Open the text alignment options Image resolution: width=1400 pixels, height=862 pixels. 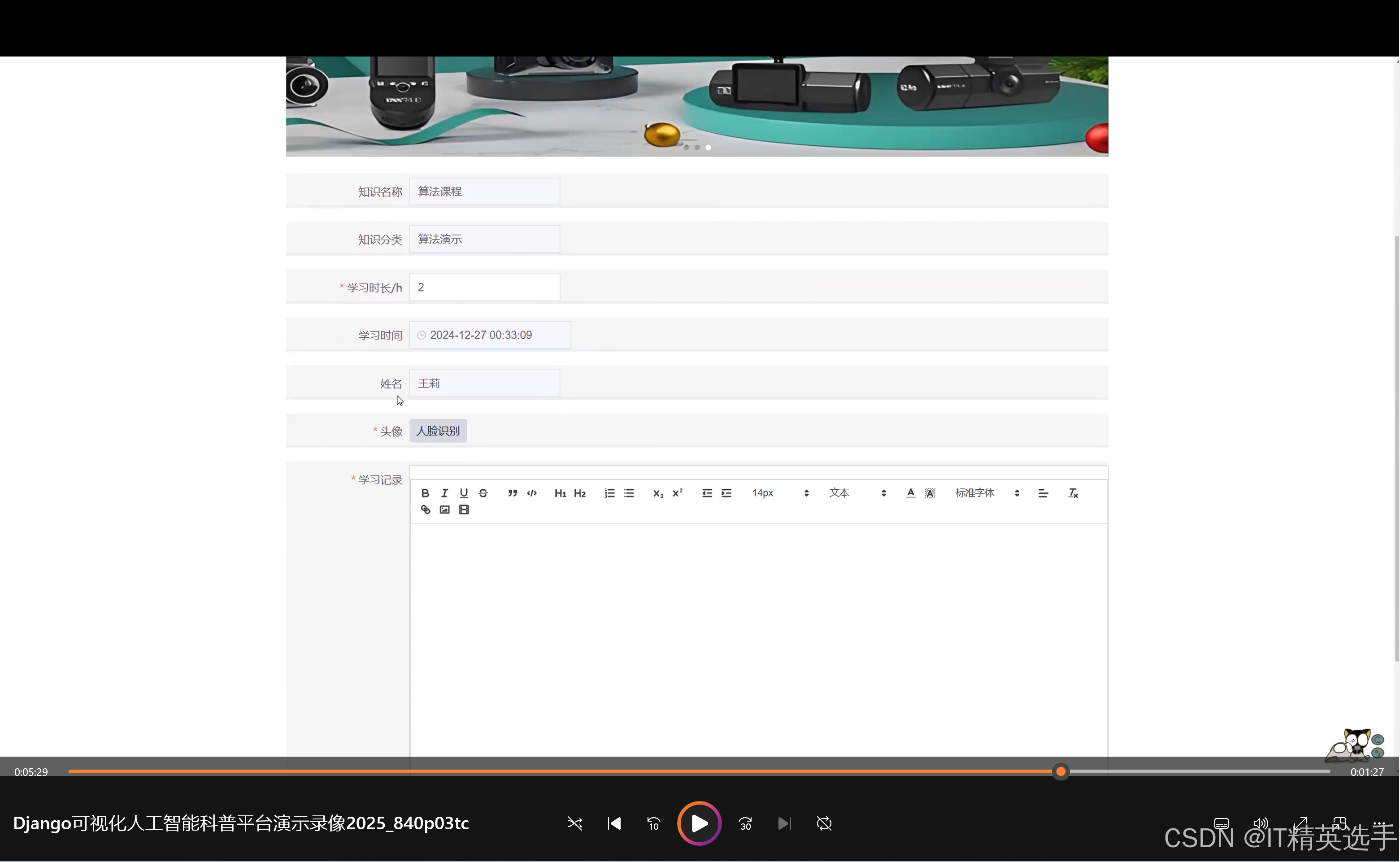pos(1043,493)
